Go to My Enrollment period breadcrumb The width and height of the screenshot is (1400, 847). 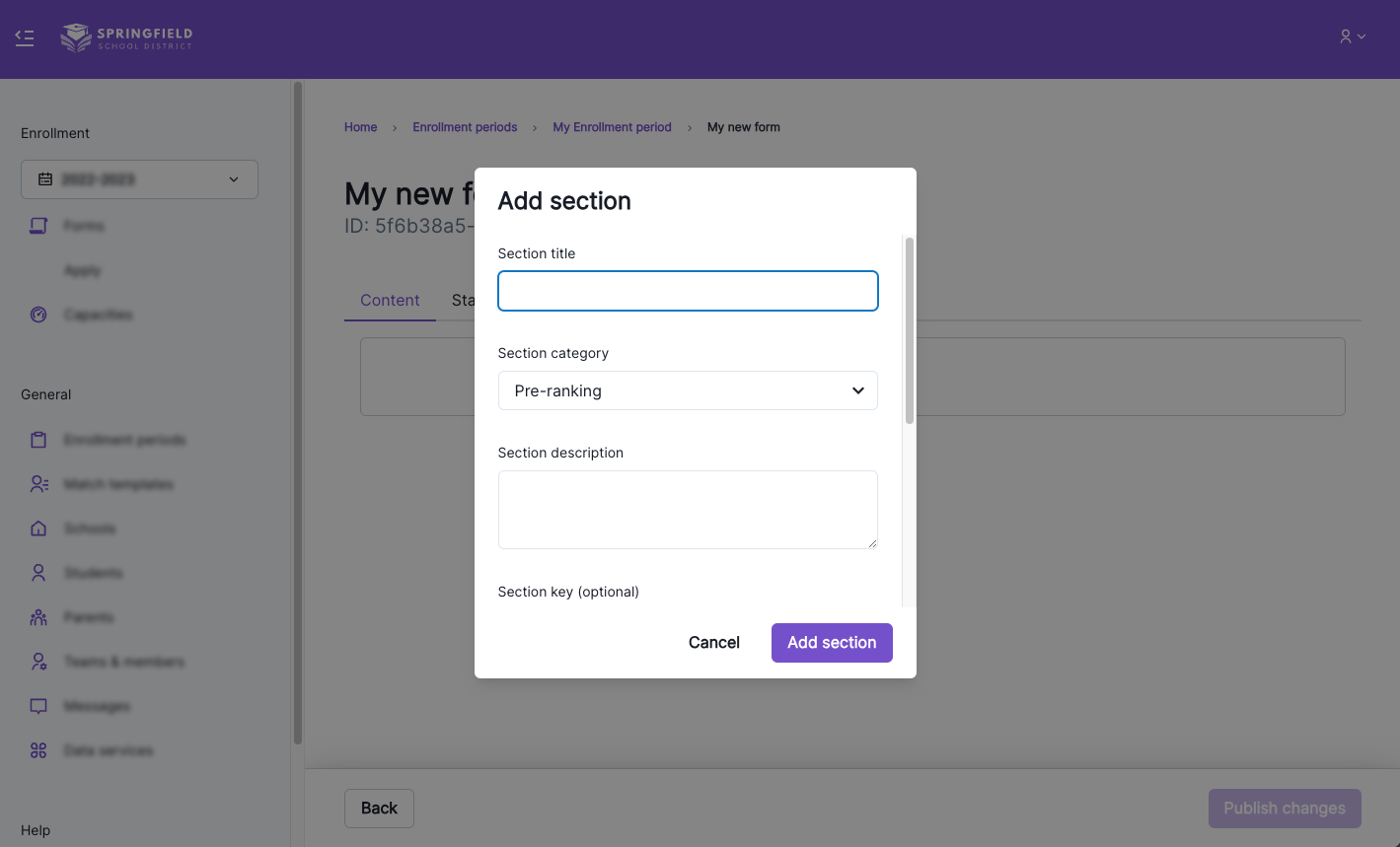[612, 127]
